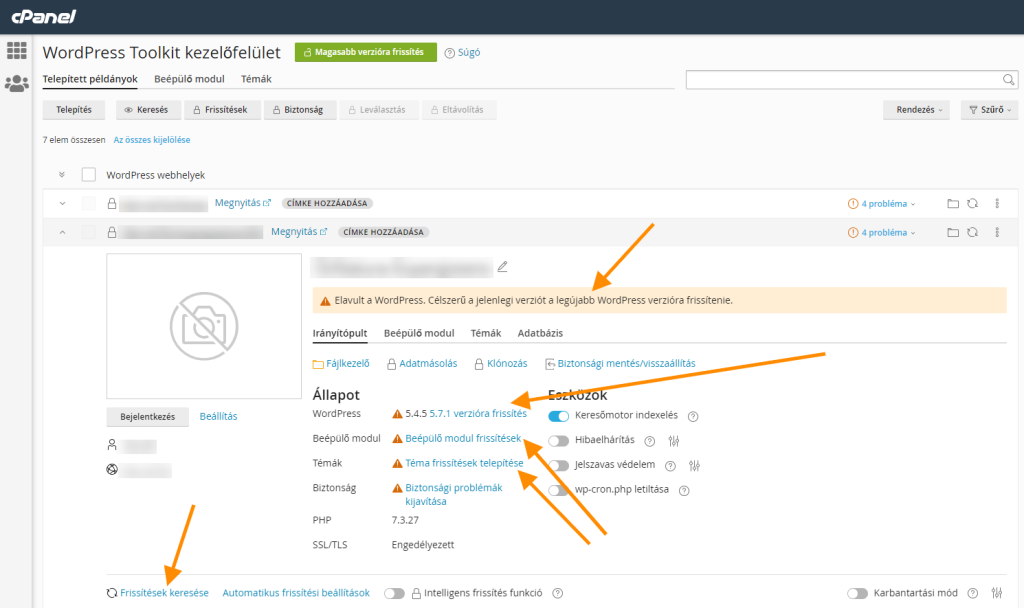Open three-dot menu in expanded site row

997,232
